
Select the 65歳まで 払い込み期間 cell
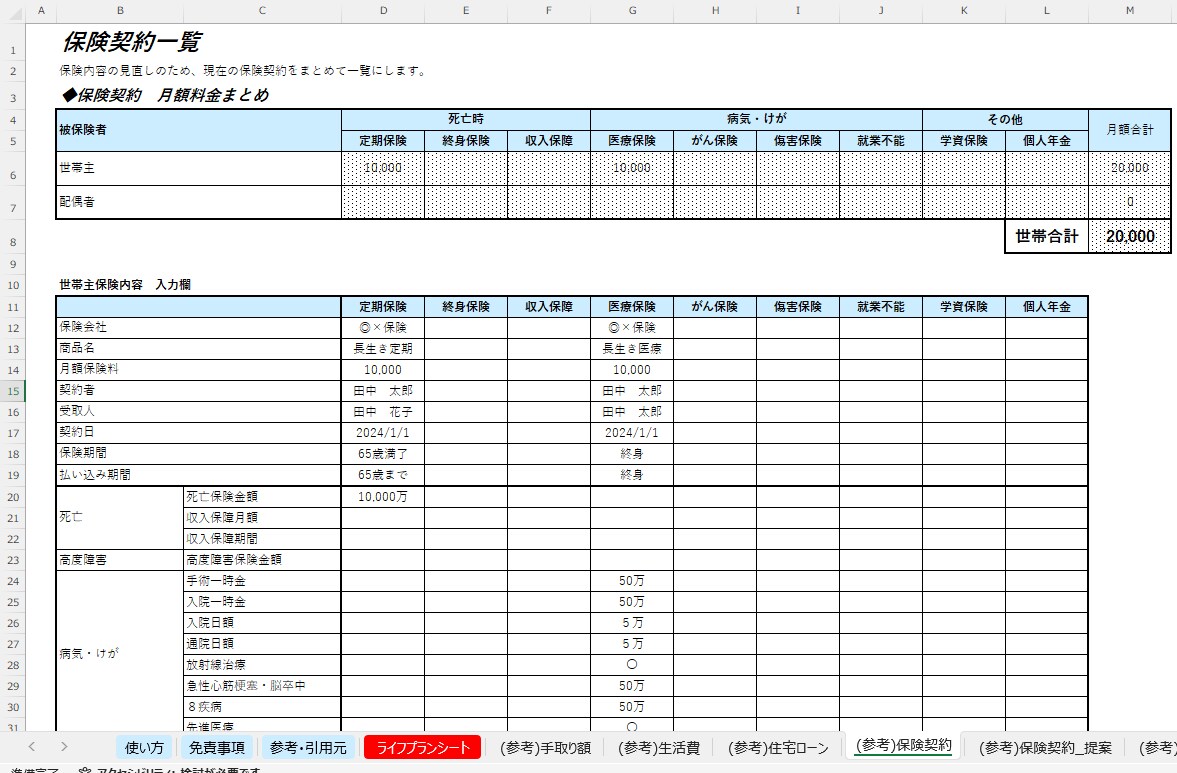tap(384, 474)
